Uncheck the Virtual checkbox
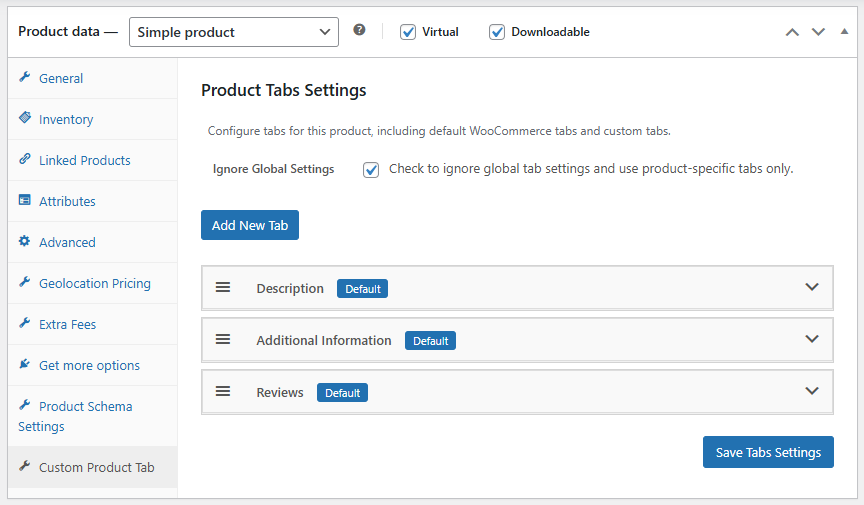The height and width of the screenshot is (505, 864). pos(408,32)
